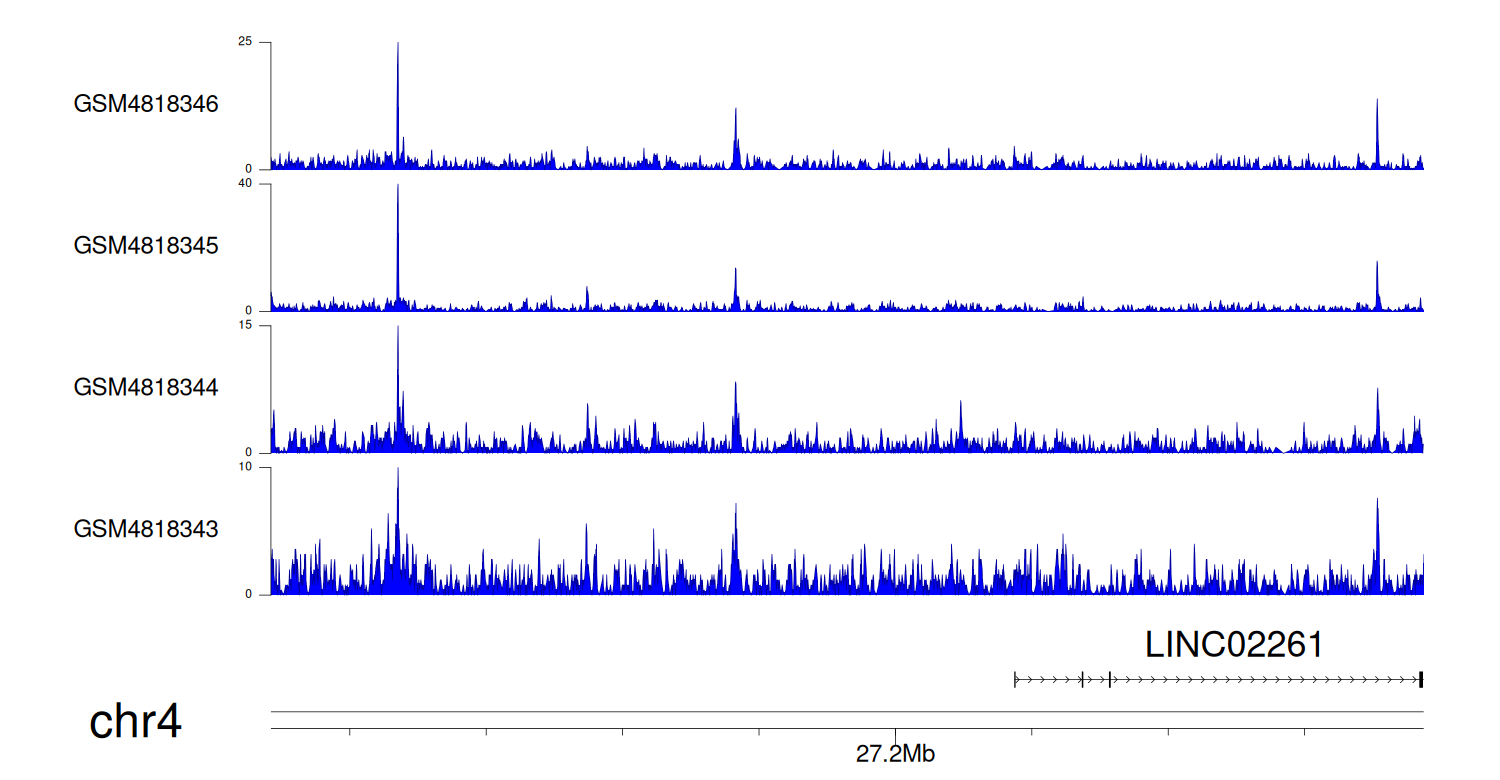Select the GSM4818343 track label
The width and height of the screenshot is (1500, 780).
tap(146, 528)
